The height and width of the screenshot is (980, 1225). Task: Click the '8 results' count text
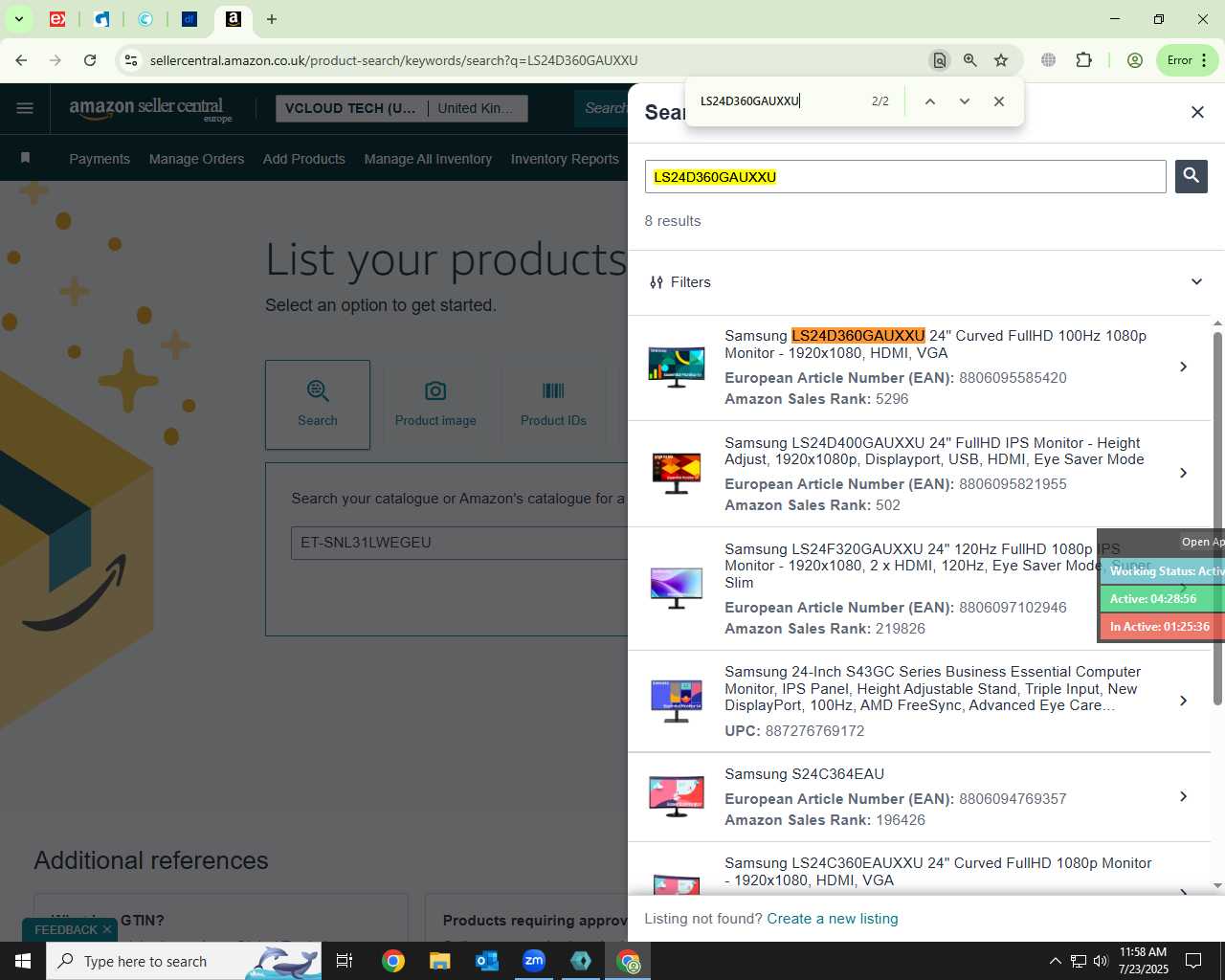click(x=673, y=221)
